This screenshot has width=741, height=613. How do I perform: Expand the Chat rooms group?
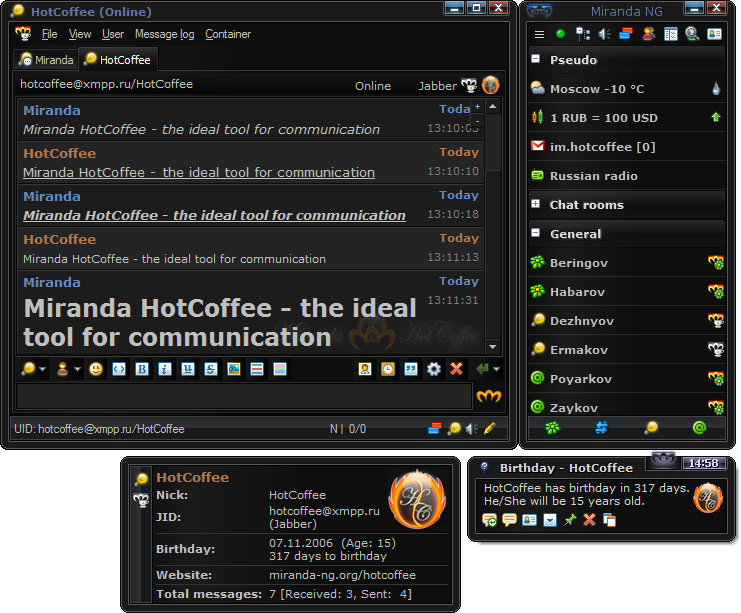(535, 204)
